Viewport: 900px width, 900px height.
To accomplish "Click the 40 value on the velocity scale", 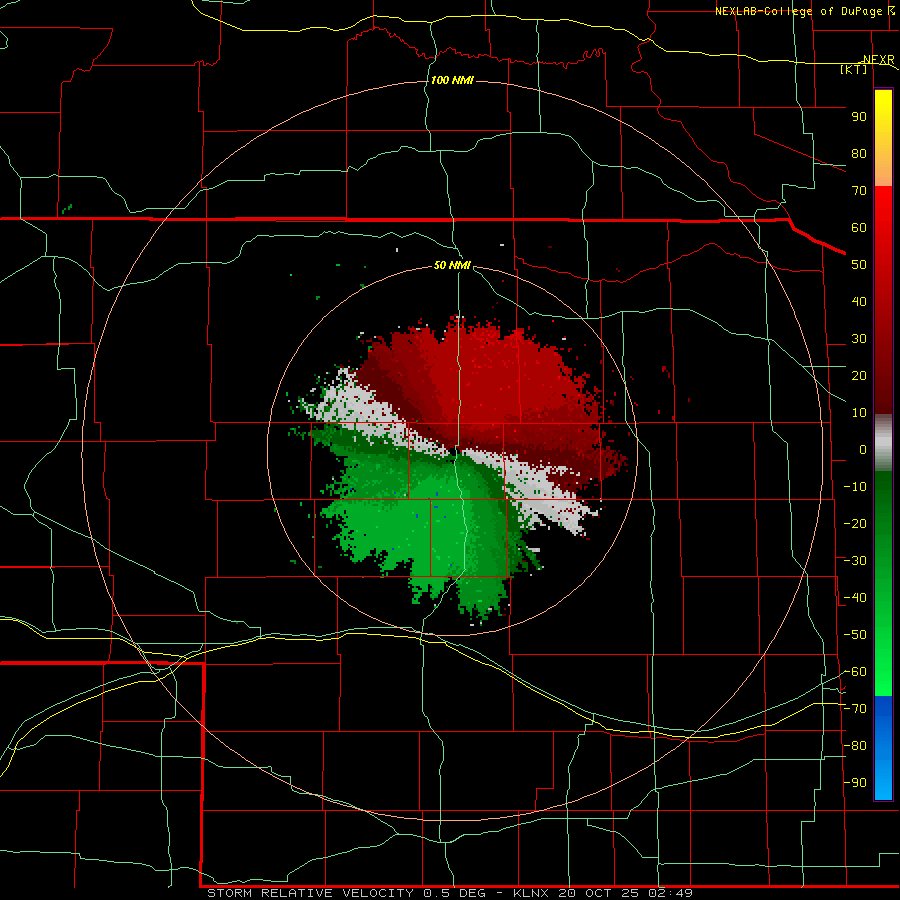I will coord(859,301).
